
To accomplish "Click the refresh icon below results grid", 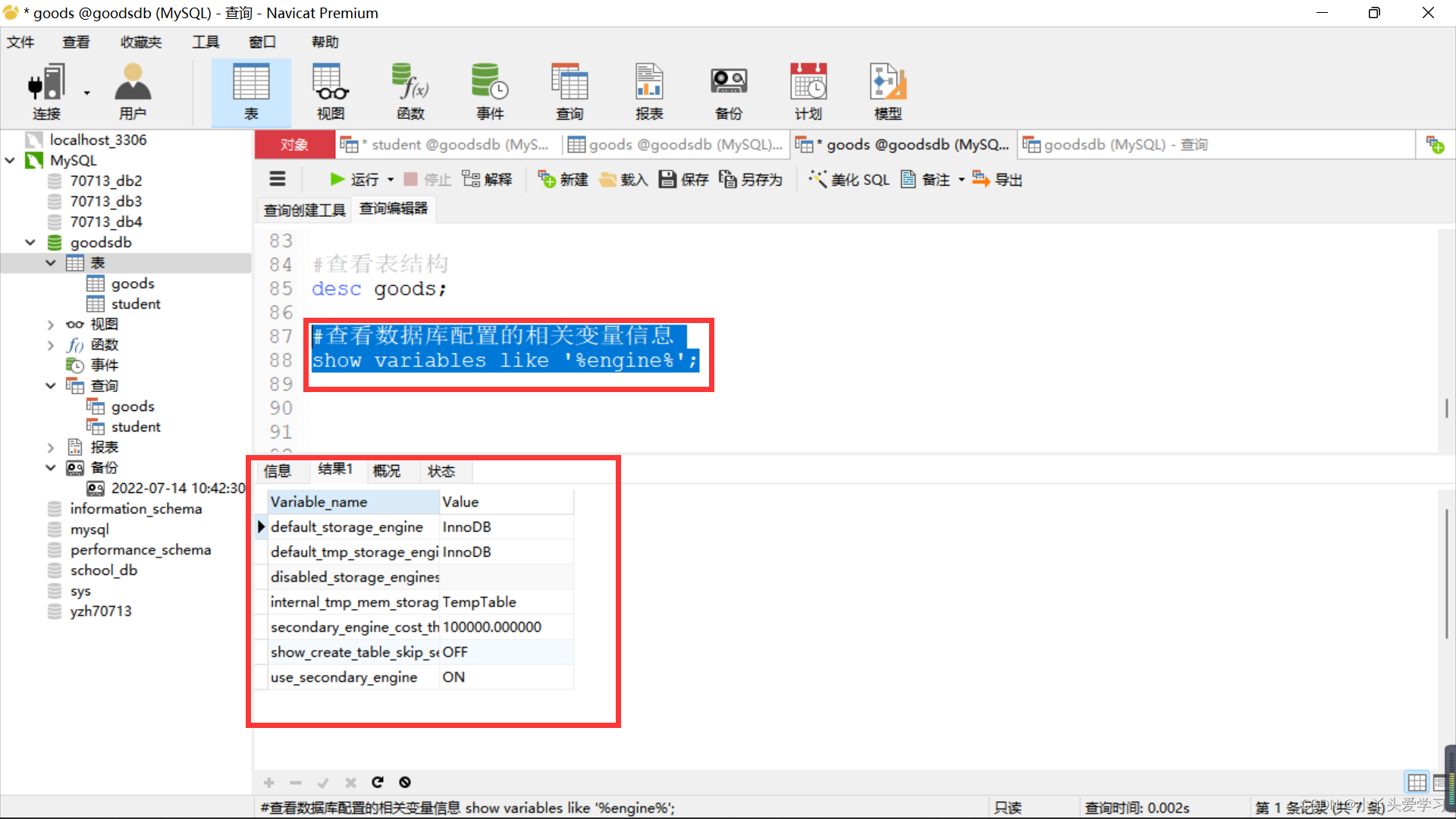I will 378,782.
